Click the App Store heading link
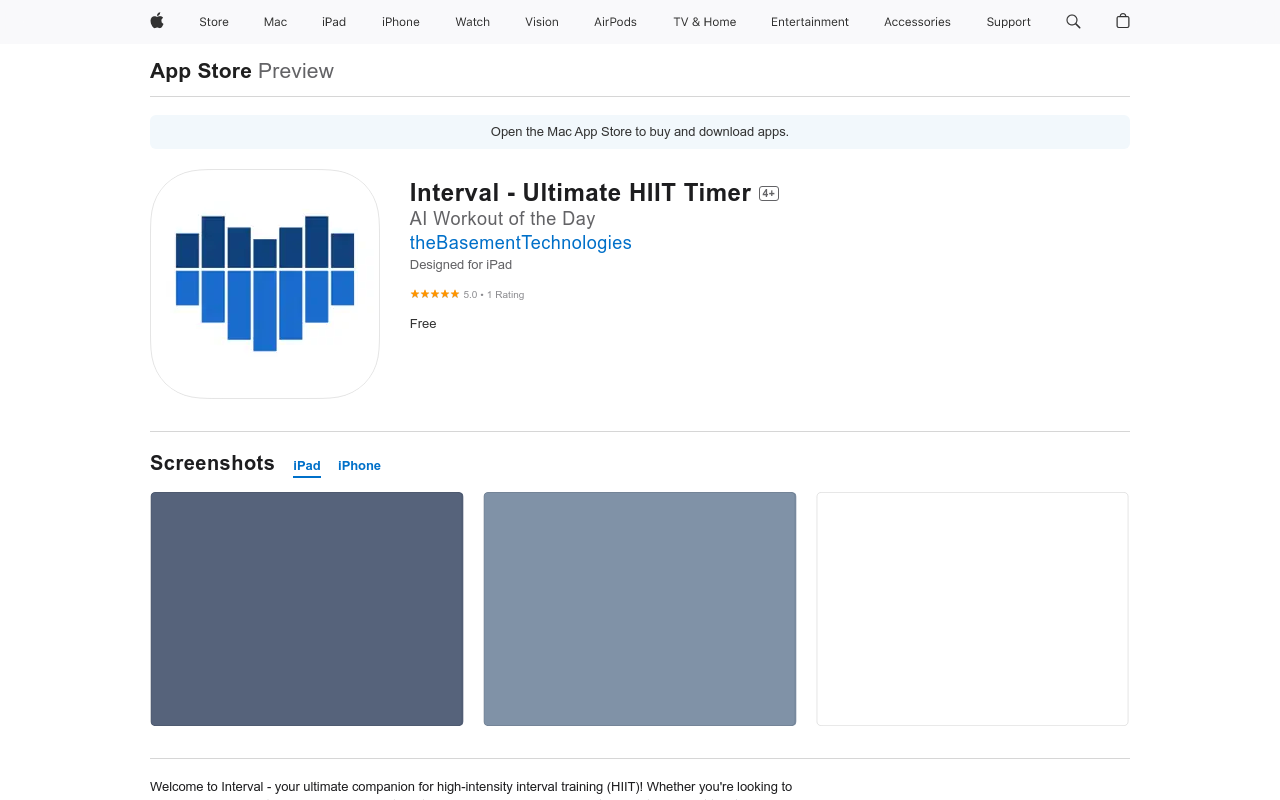Screen dimensions: 1280x800 (201, 71)
